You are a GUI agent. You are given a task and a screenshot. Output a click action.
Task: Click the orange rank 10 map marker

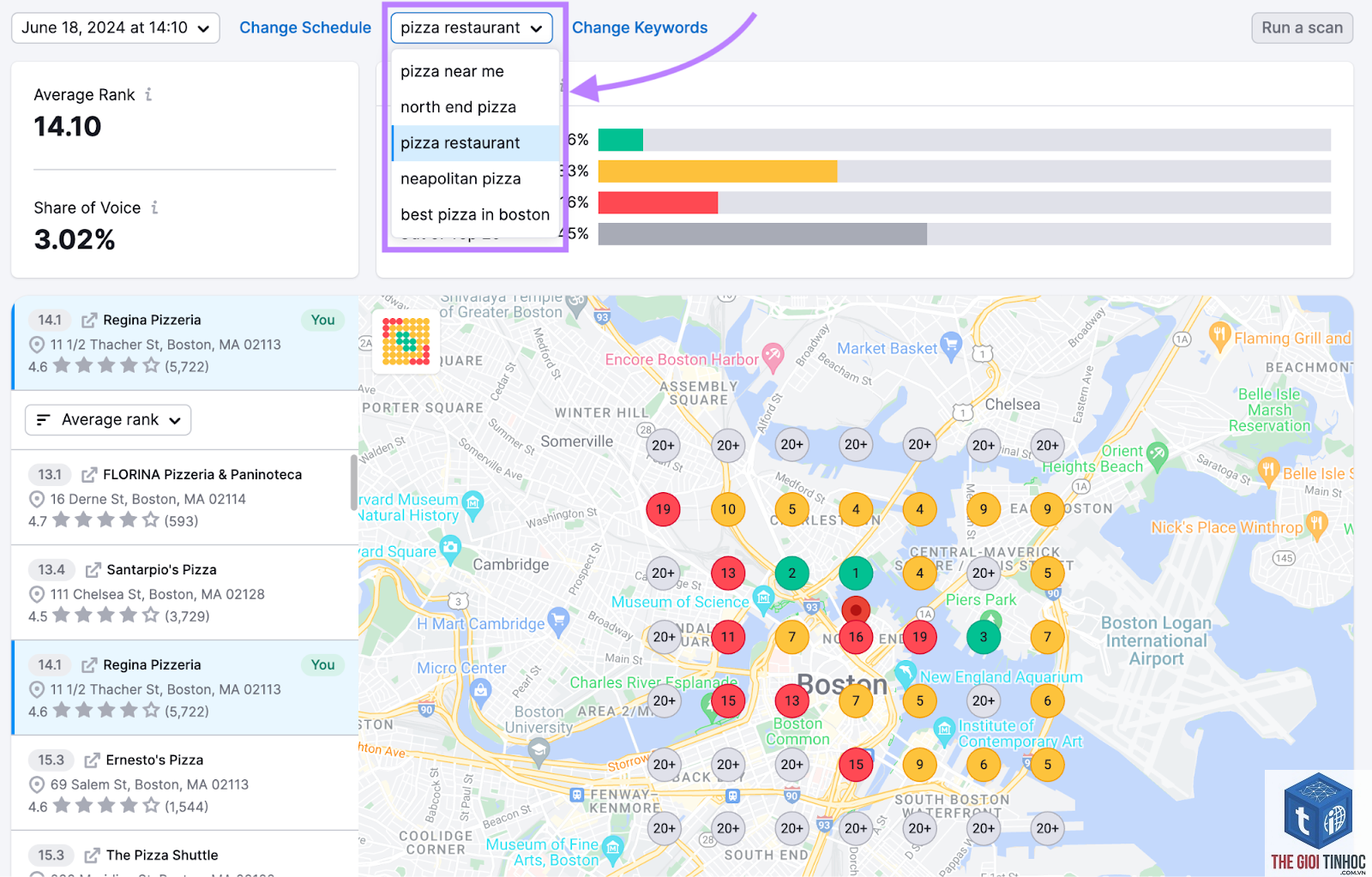(728, 509)
